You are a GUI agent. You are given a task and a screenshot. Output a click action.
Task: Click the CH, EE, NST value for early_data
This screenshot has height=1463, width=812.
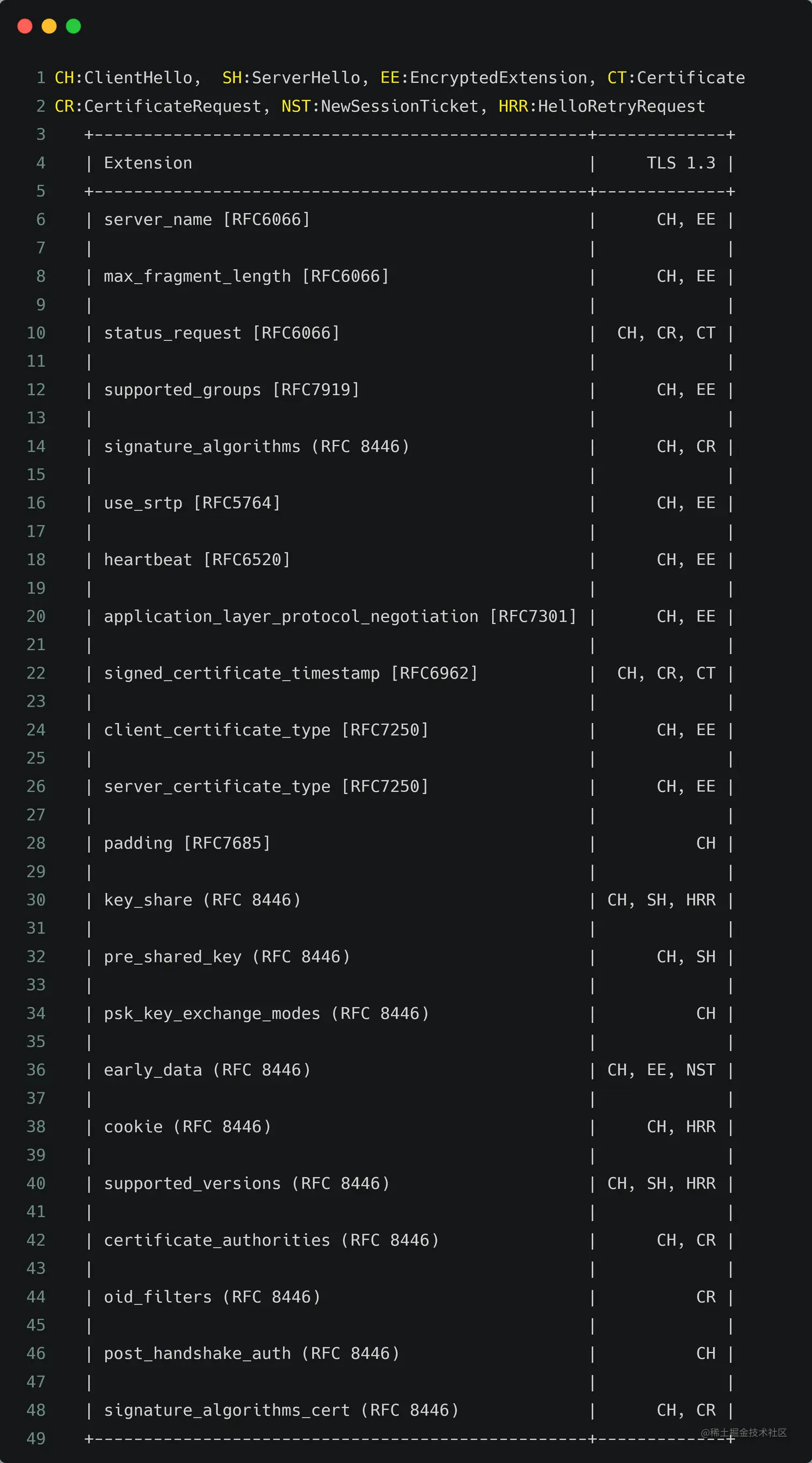662,1070
